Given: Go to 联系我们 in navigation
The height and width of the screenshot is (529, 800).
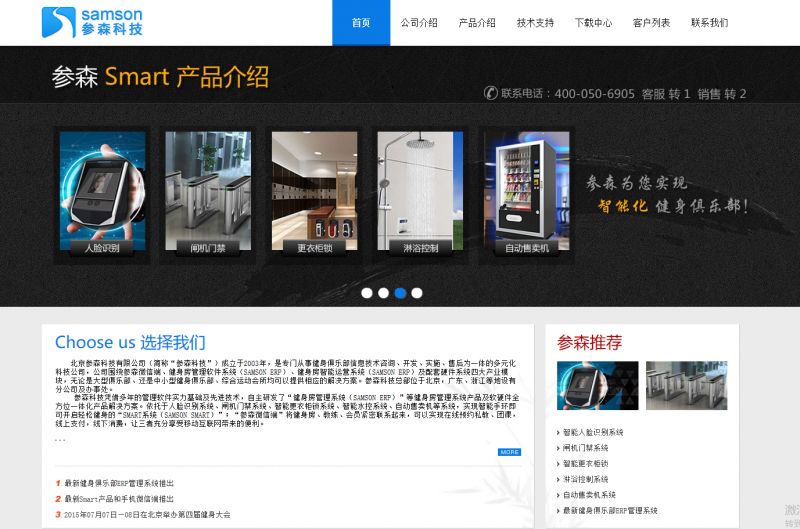Looking at the screenshot, I should (x=710, y=23).
